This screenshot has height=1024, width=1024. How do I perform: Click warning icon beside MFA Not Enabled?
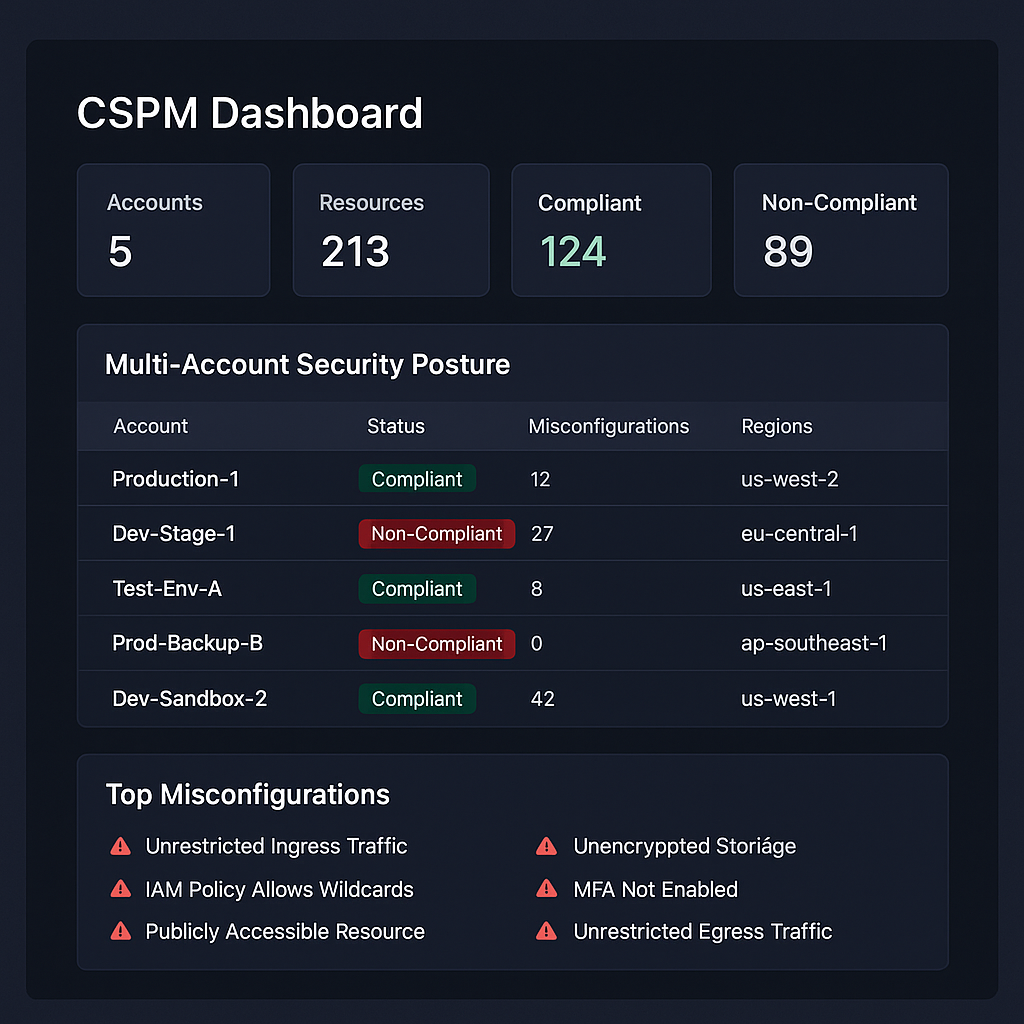click(x=546, y=889)
